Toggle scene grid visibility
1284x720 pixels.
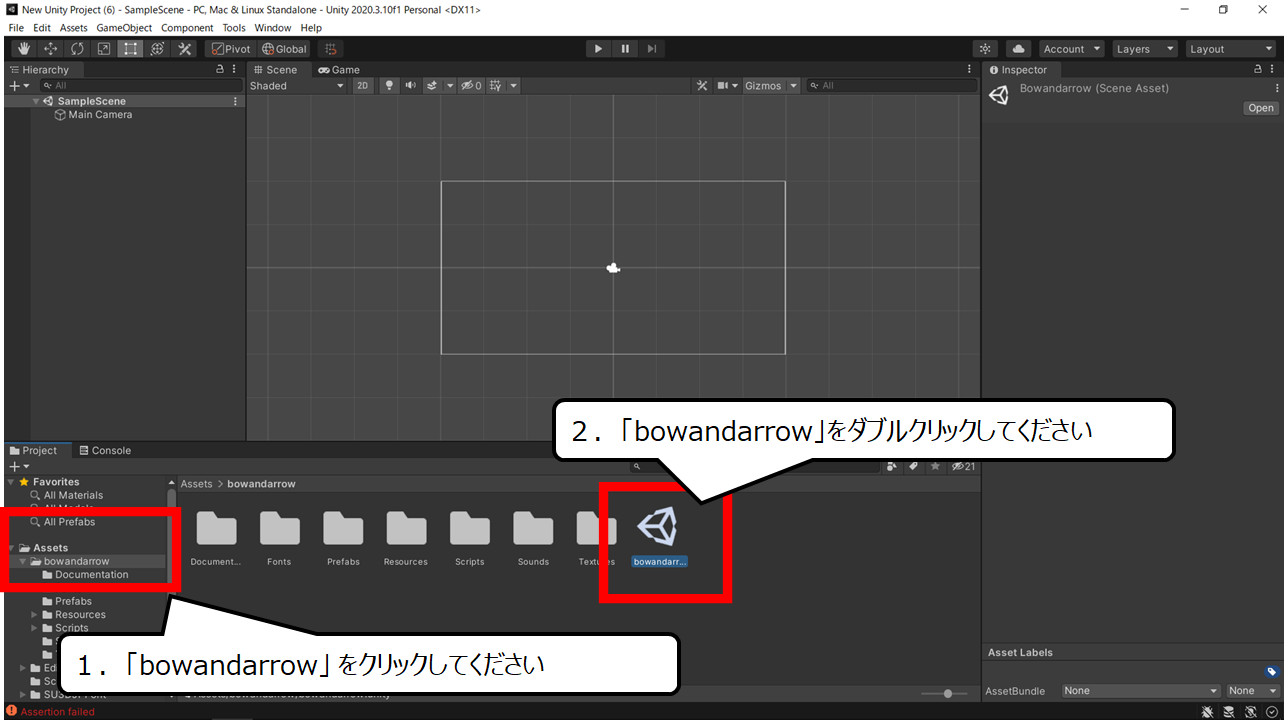(x=496, y=86)
